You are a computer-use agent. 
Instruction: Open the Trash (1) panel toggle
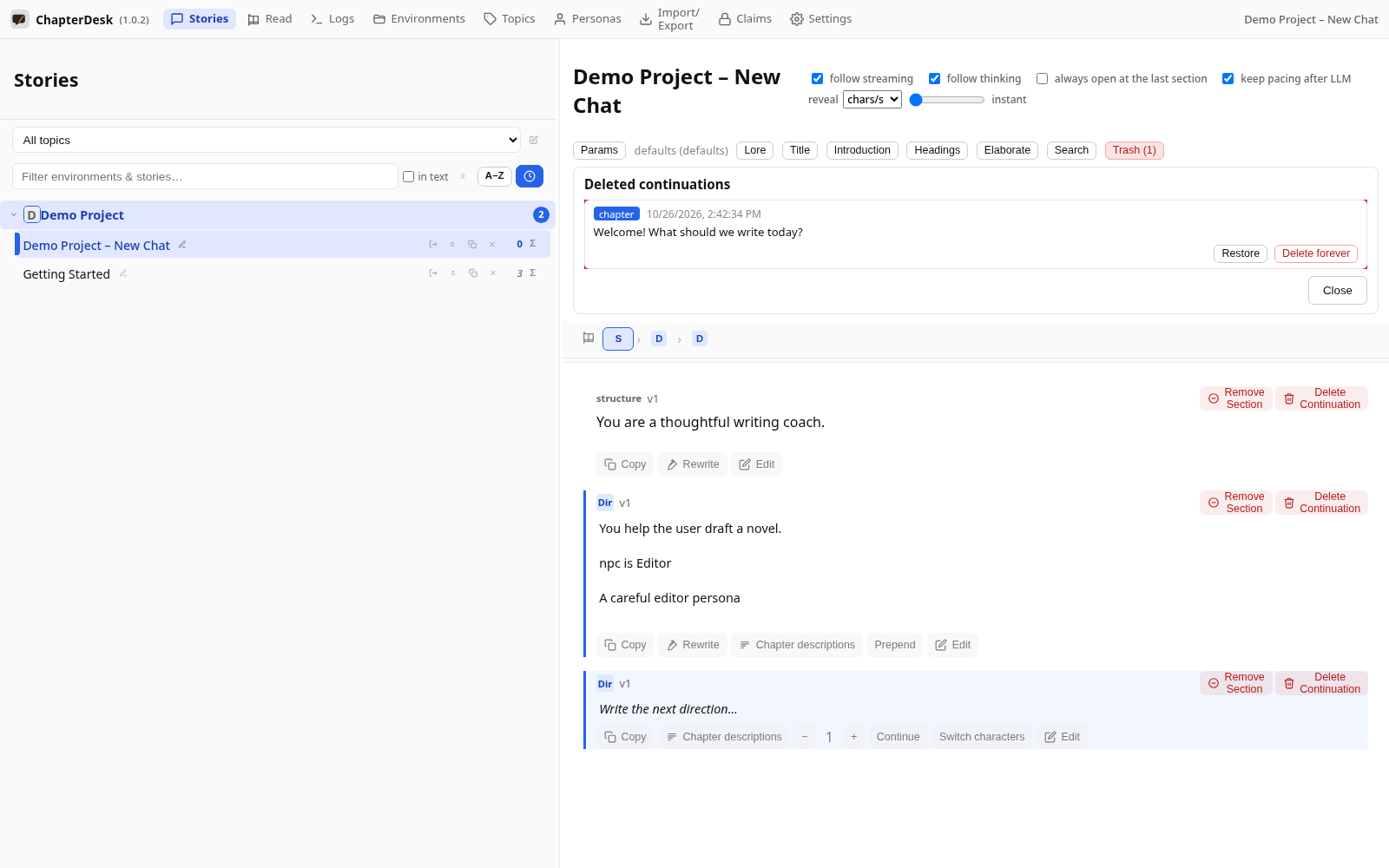(1134, 150)
